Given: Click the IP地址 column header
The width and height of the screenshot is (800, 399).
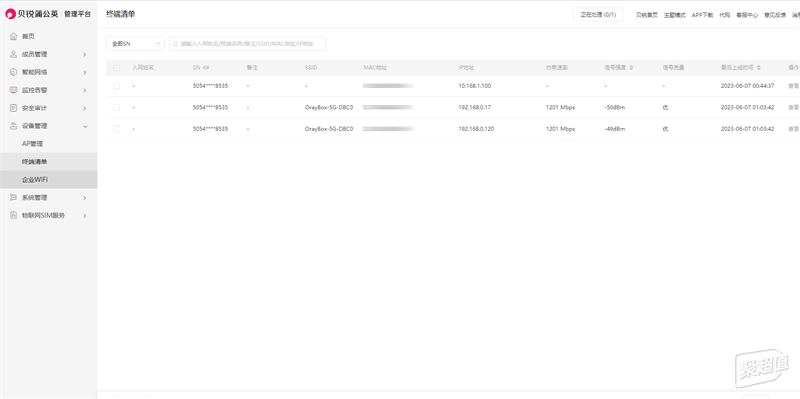Looking at the screenshot, I should 467,67.
